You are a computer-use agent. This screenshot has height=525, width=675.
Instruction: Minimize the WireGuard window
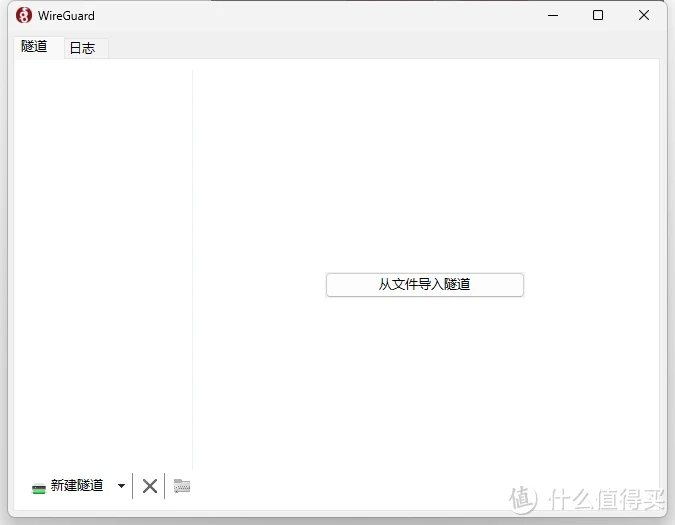coord(553,15)
